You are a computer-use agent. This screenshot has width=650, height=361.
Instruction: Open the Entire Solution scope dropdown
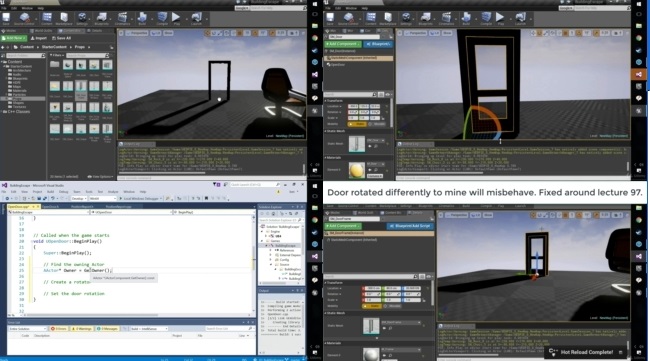(27, 329)
